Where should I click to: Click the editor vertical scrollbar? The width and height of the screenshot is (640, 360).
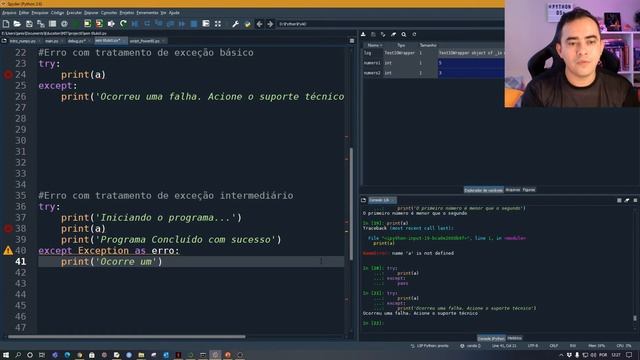pyautogui.click(x=351, y=204)
